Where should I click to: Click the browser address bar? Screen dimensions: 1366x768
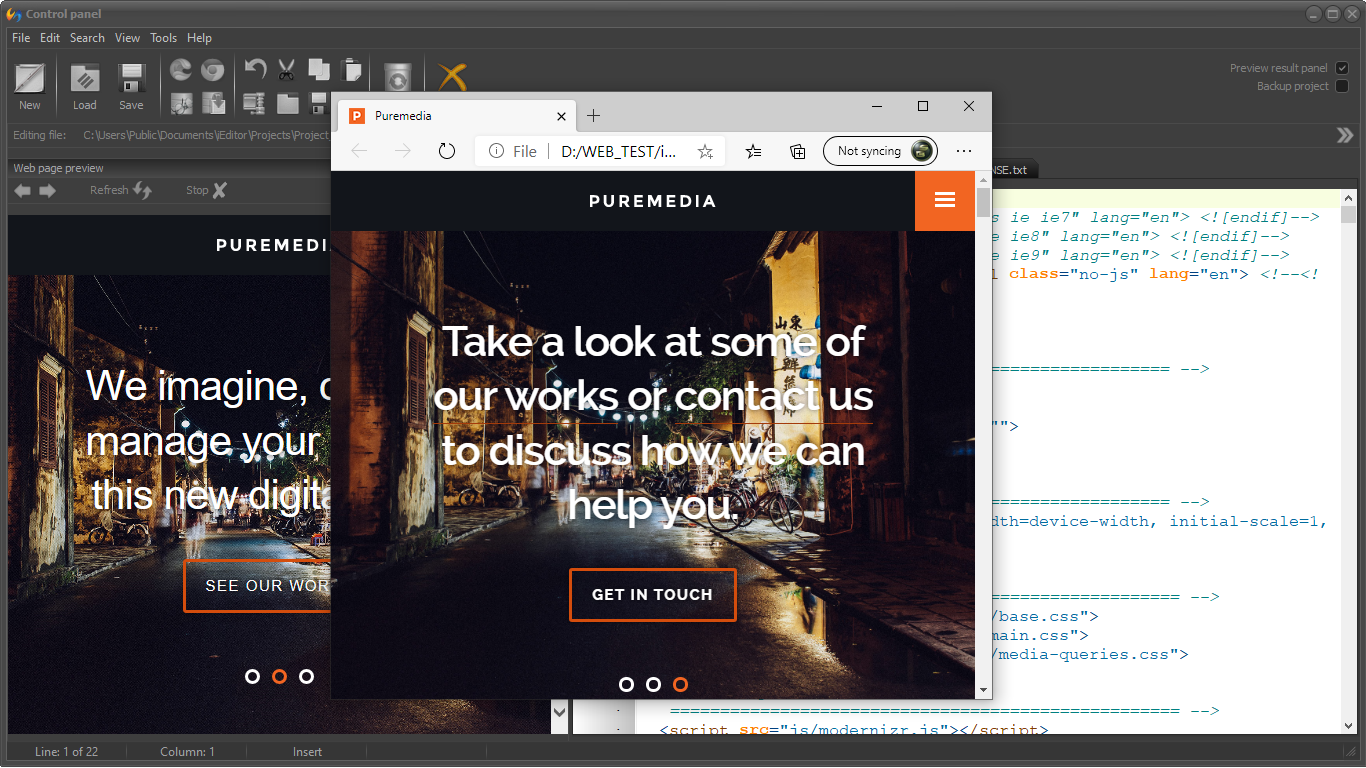click(599, 151)
